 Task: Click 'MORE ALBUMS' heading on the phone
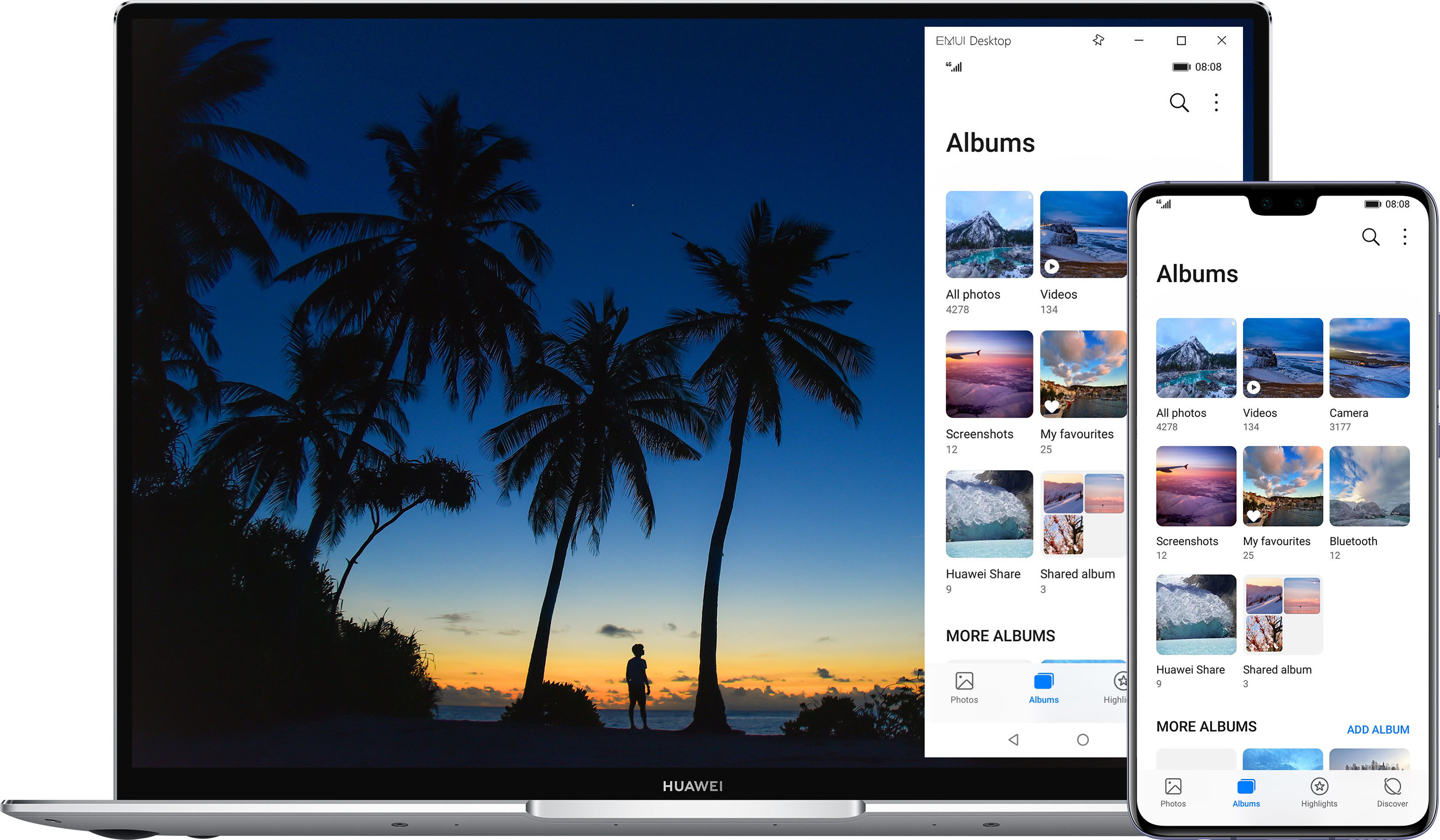coord(1206,727)
